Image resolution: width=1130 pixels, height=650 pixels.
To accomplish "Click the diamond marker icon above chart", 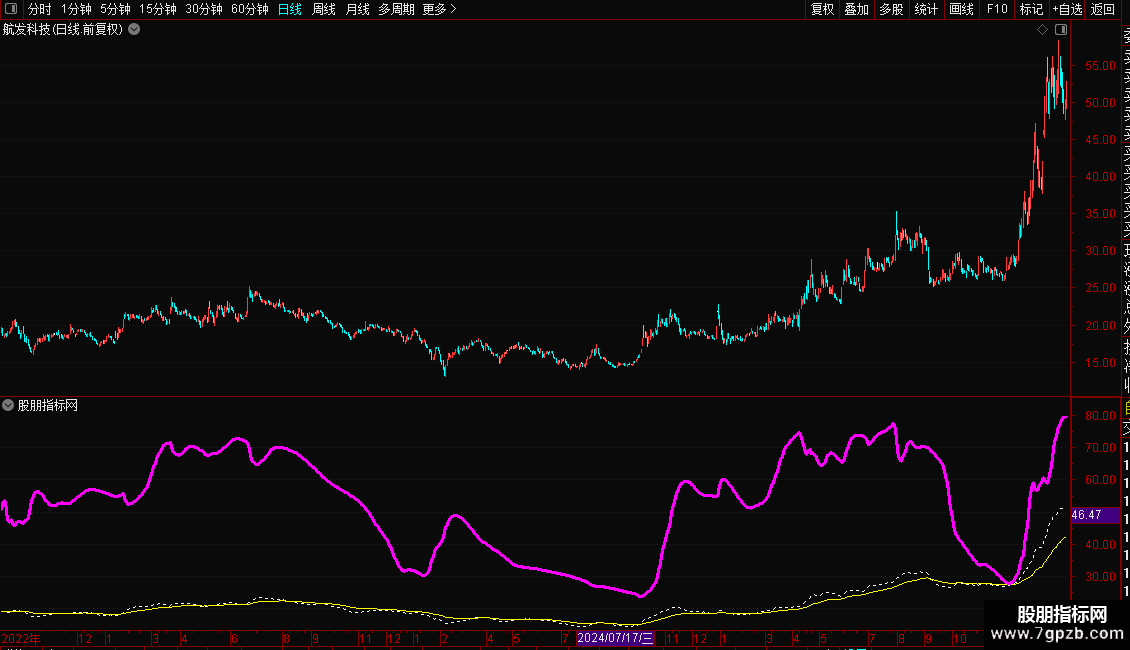I will [x=1042, y=30].
